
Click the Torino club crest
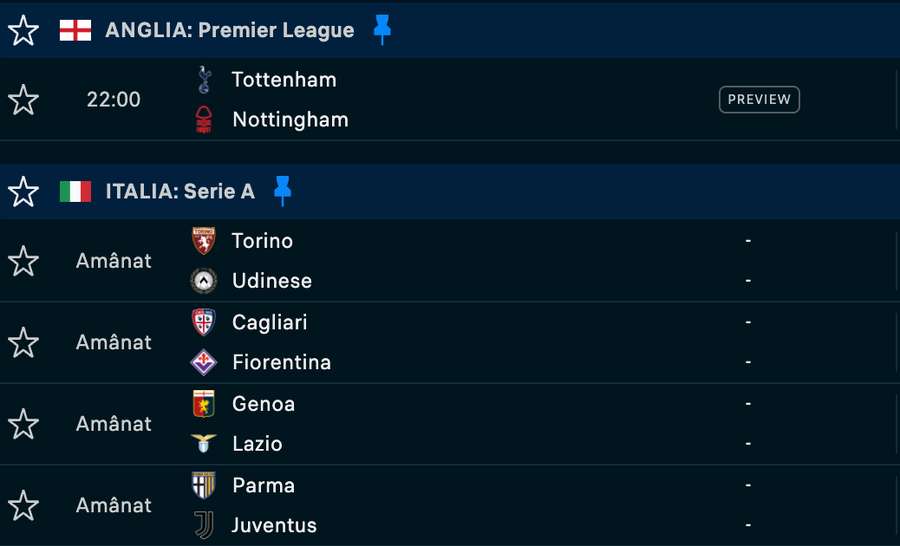204,241
